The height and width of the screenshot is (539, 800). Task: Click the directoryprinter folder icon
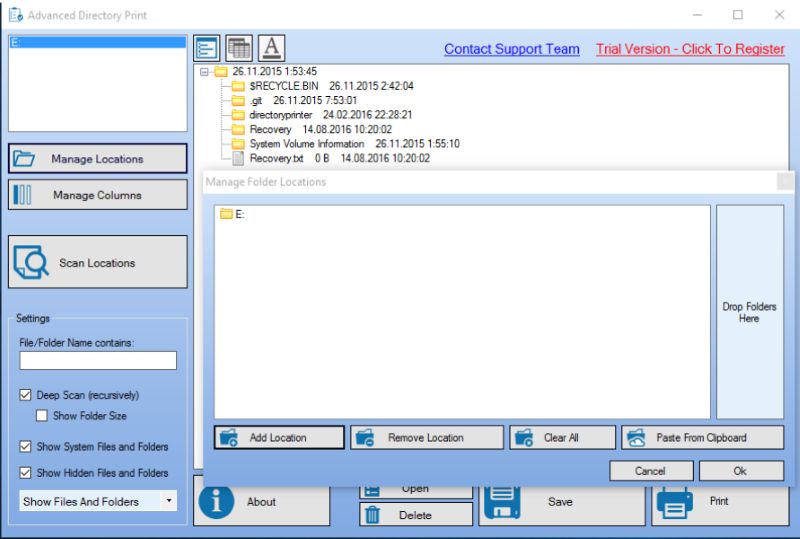click(x=238, y=114)
